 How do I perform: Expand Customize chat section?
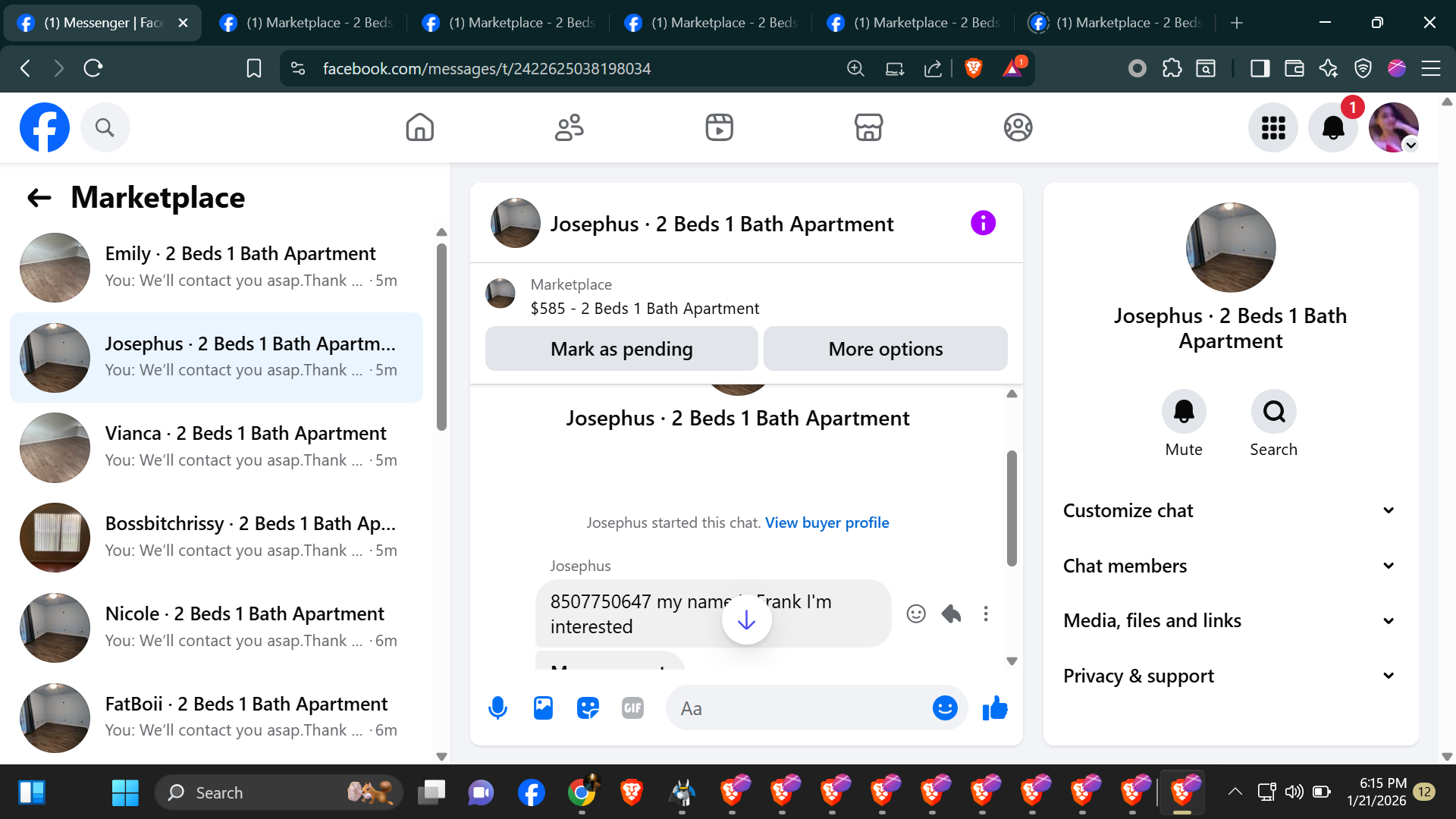click(x=1230, y=510)
